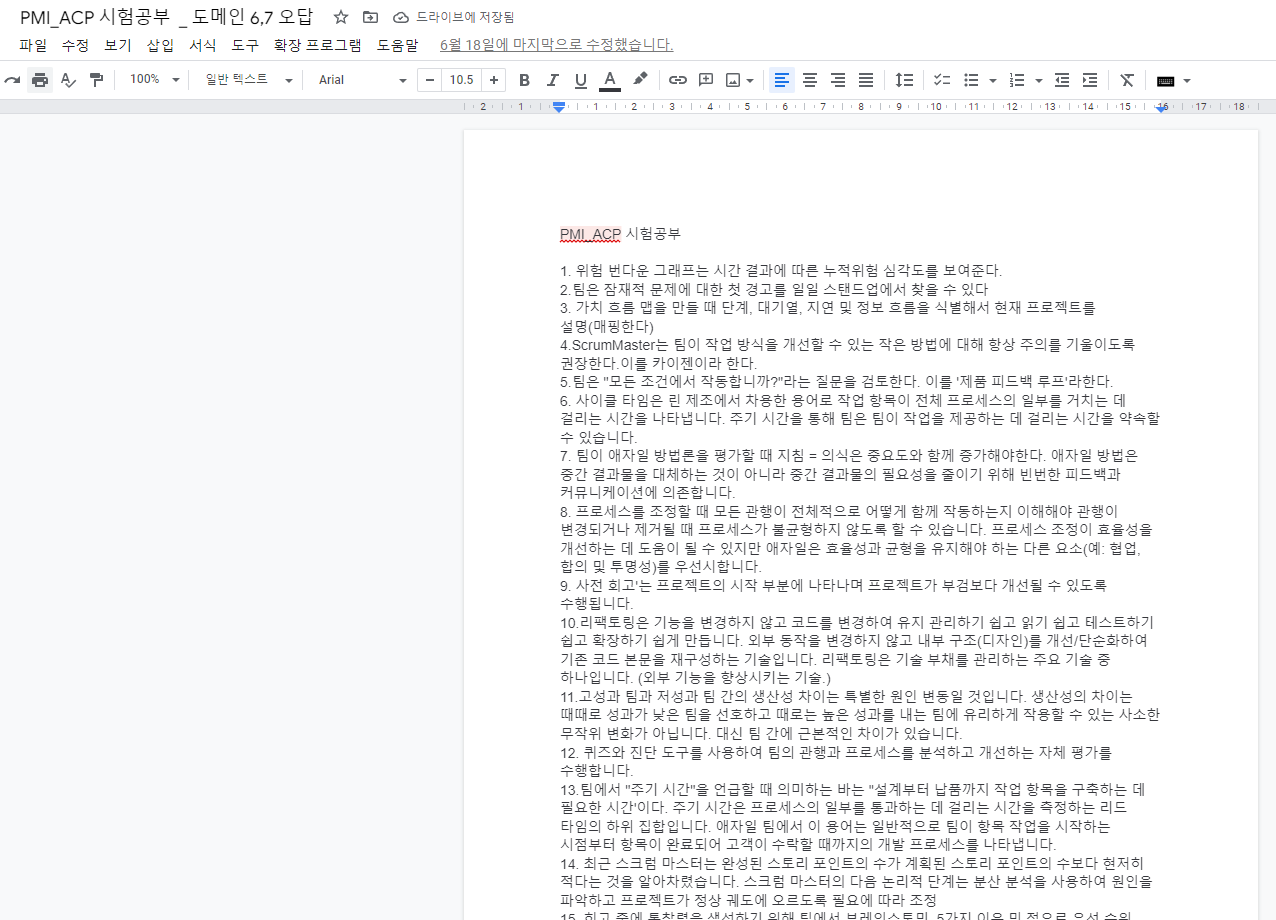Move document with folder icon
Screen dimensions: 1276x920
pos(371,17)
